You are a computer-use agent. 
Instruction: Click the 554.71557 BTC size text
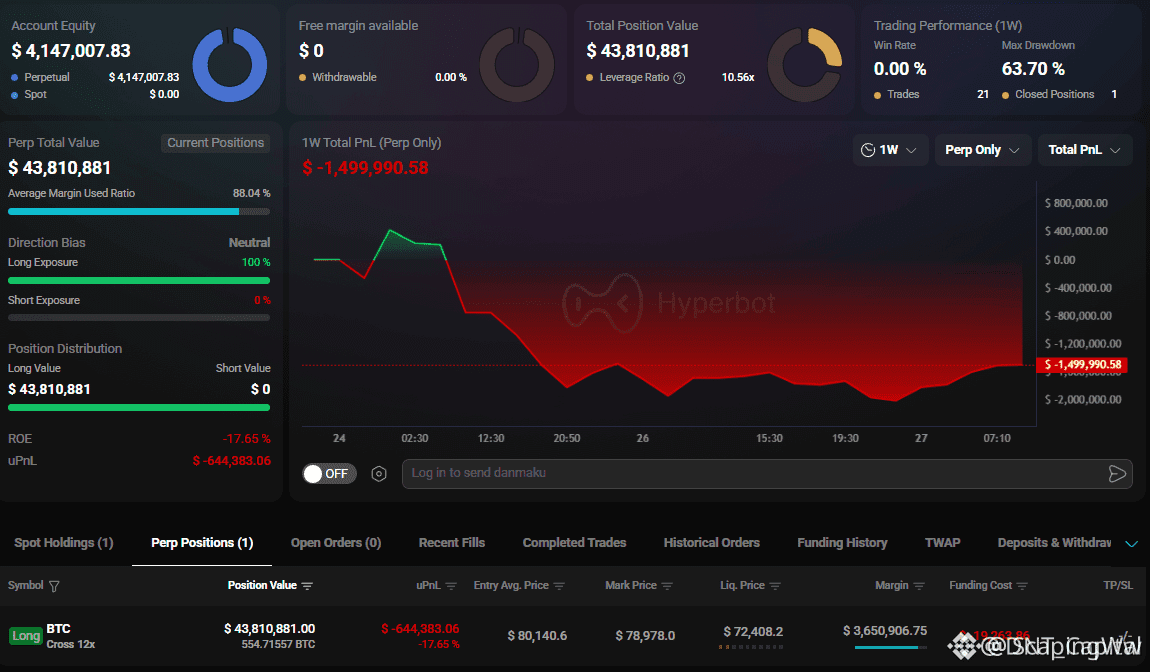pyautogui.click(x=278, y=644)
